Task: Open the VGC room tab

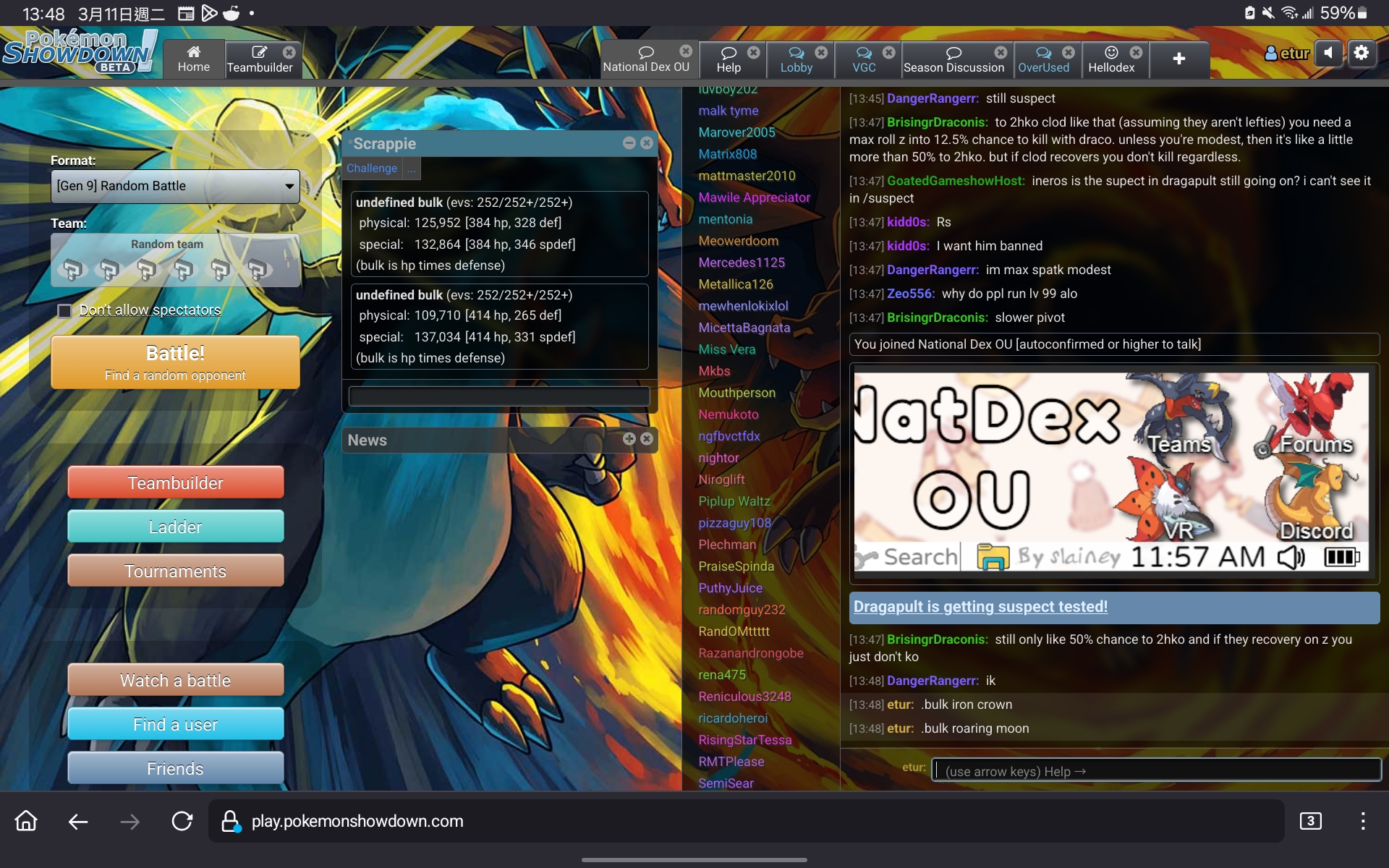Action: [x=864, y=59]
